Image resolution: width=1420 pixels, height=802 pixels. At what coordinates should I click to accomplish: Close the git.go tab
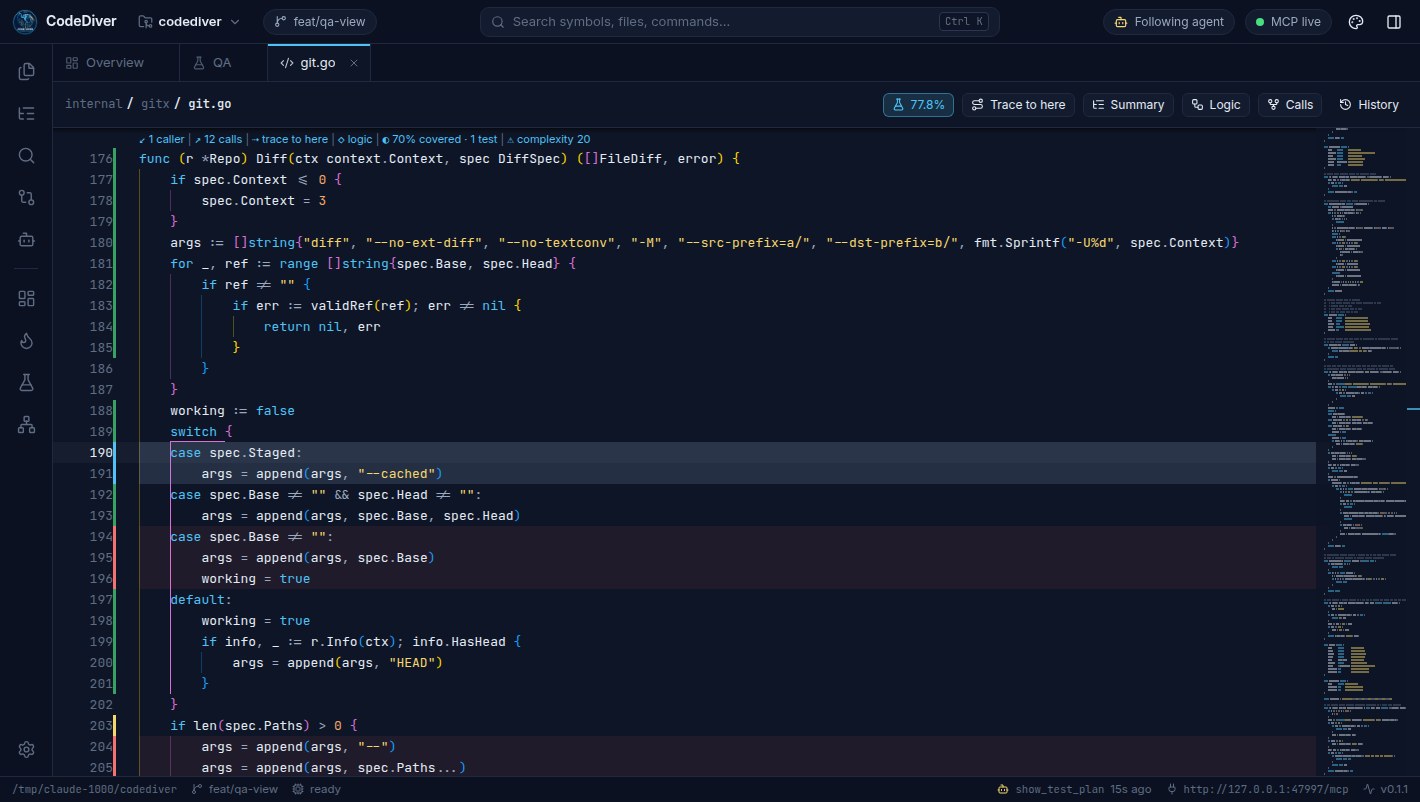coord(353,63)
